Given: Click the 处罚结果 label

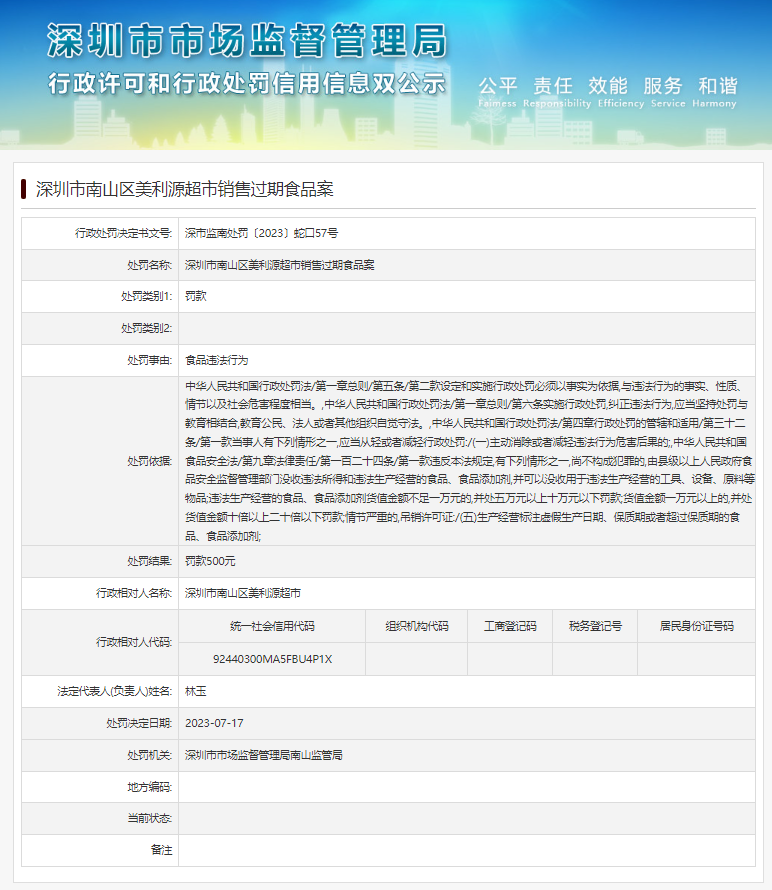Looking at the screenshot, I should coord(149,561).
